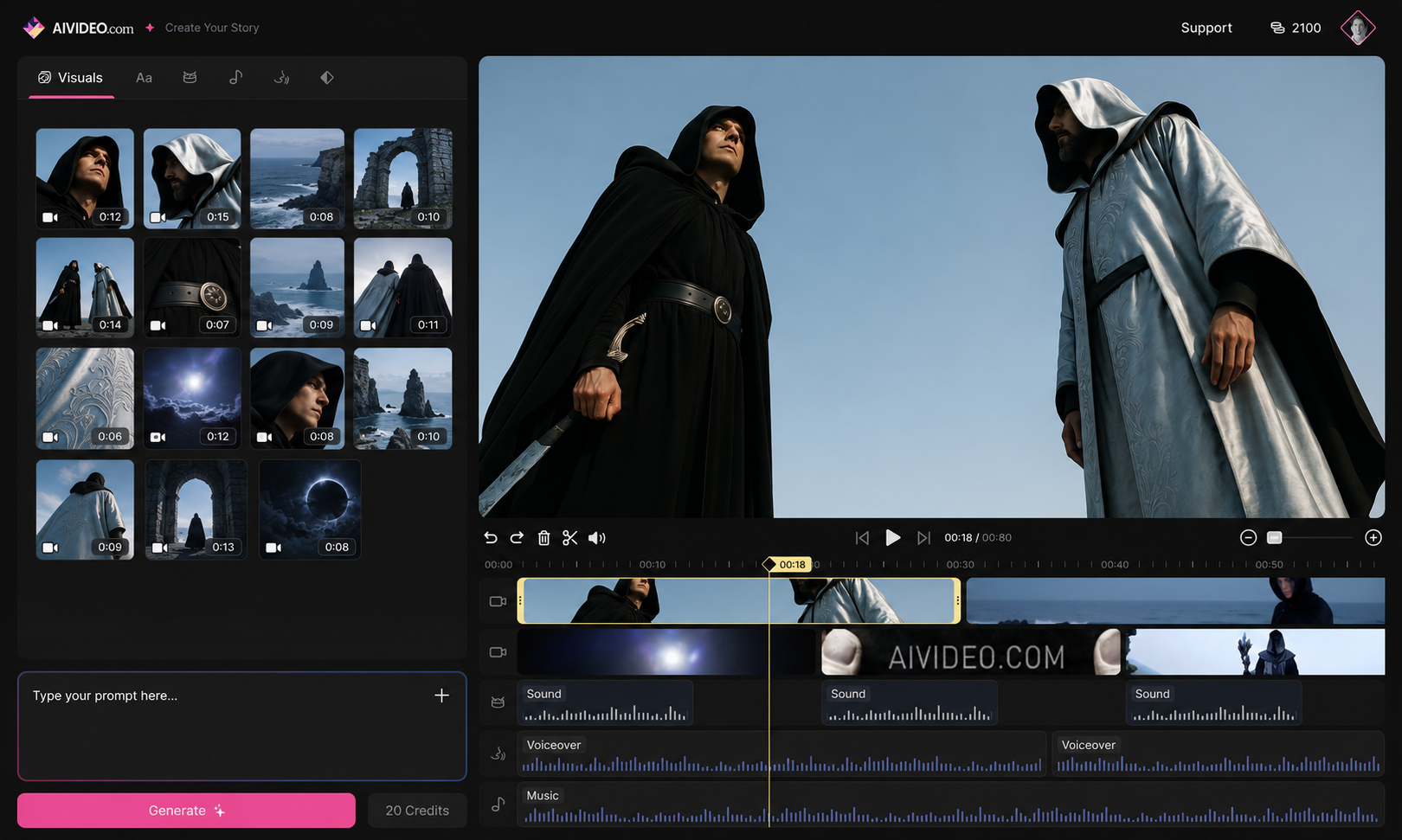This screenshot has width=1402, height=840.
Task: Open the music note tab
Action: 235,78
